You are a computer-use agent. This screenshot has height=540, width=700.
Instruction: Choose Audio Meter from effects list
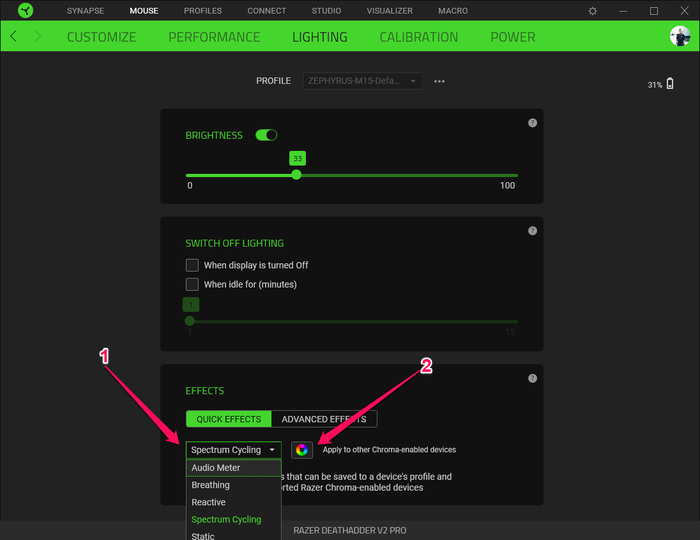(x=233, y=468)
